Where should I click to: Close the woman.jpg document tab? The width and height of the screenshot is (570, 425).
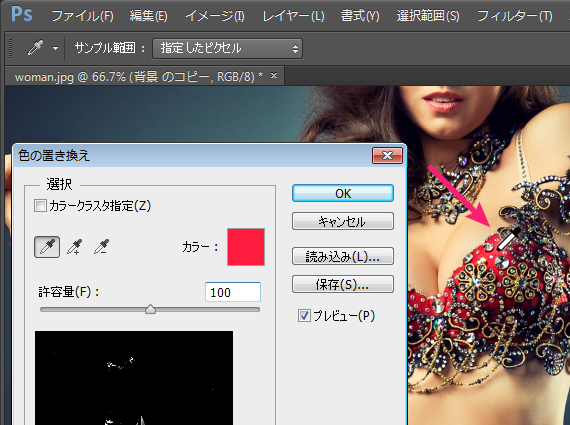pos(274,76)
